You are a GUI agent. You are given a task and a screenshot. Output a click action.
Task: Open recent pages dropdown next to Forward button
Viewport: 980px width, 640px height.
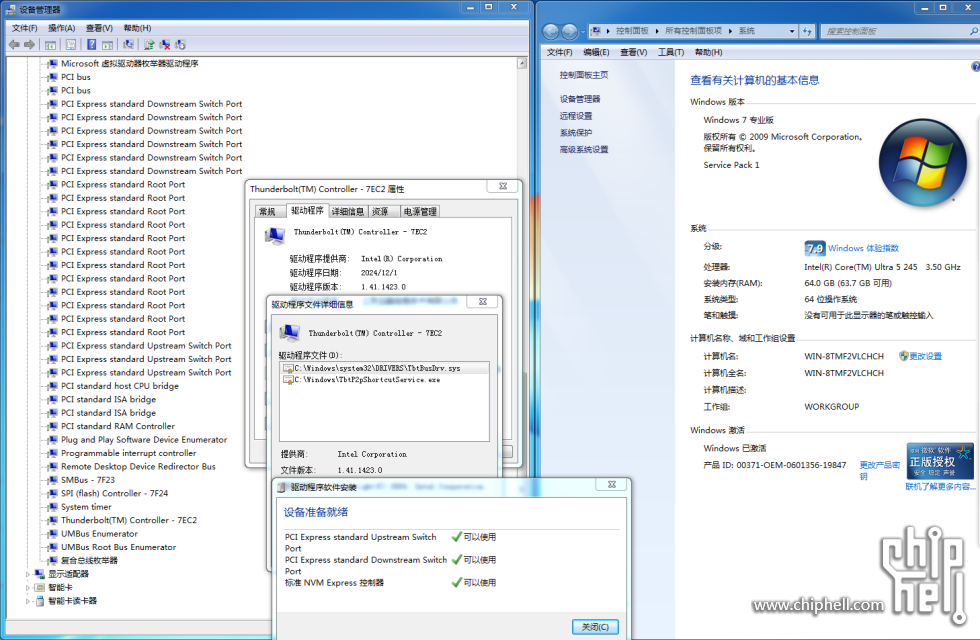point(582,31)
